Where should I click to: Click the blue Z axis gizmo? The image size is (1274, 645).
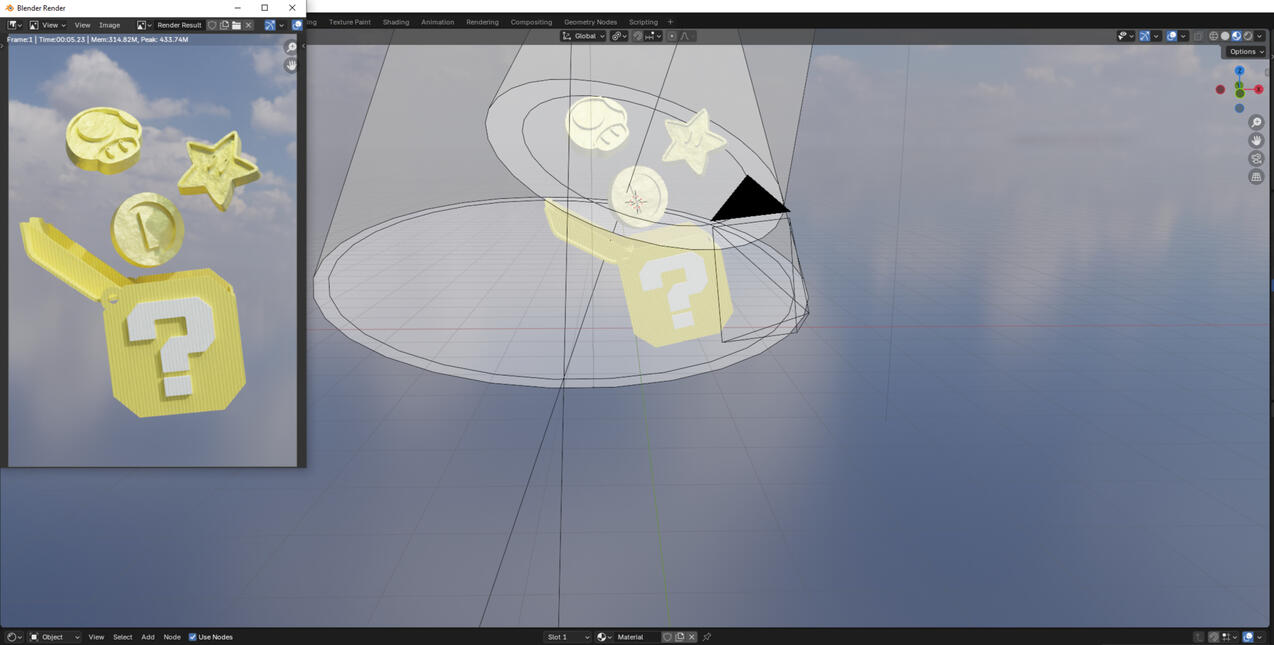click(x=1239, y=71)
